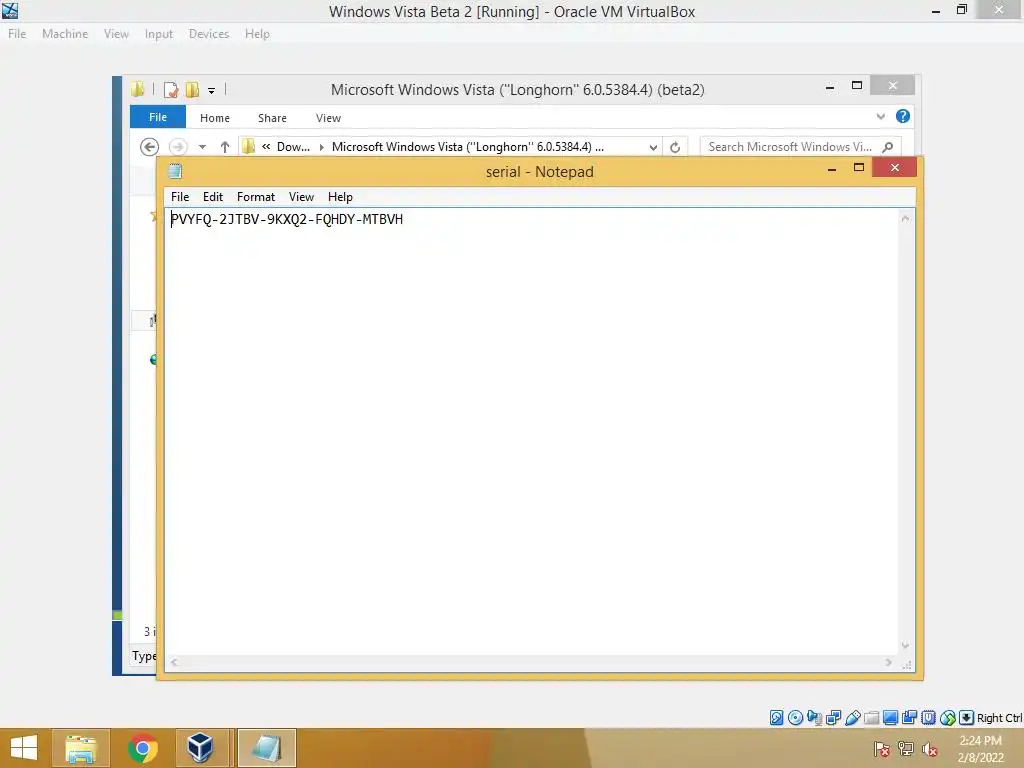This screenshot has height=768, width=1024.
Task: Click the CPU virtualization indicator icon
Action: tap(929, 718)
